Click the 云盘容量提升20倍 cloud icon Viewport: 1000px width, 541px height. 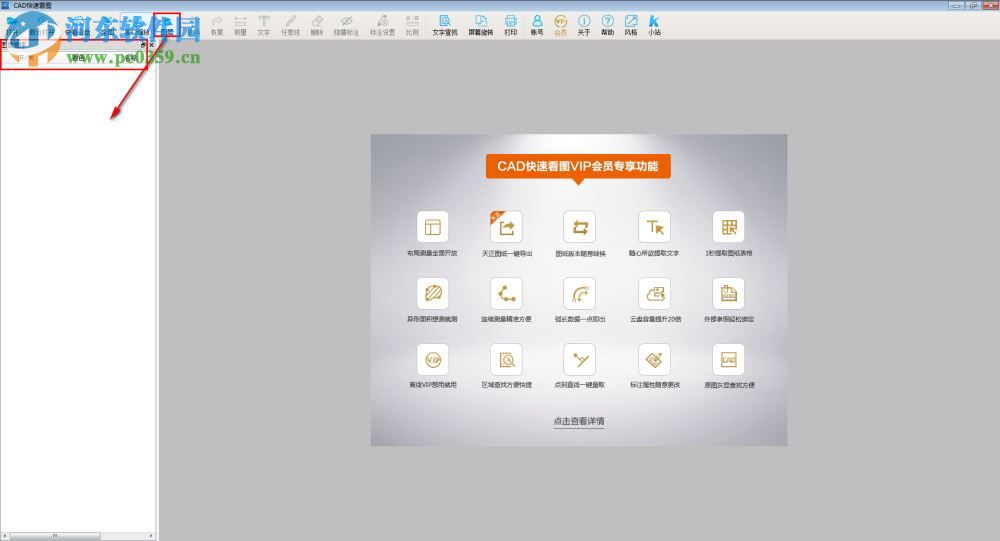654,293
